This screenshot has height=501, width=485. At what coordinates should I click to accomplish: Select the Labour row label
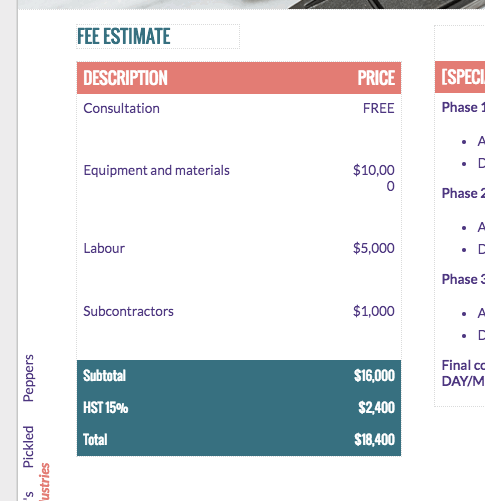104,248
